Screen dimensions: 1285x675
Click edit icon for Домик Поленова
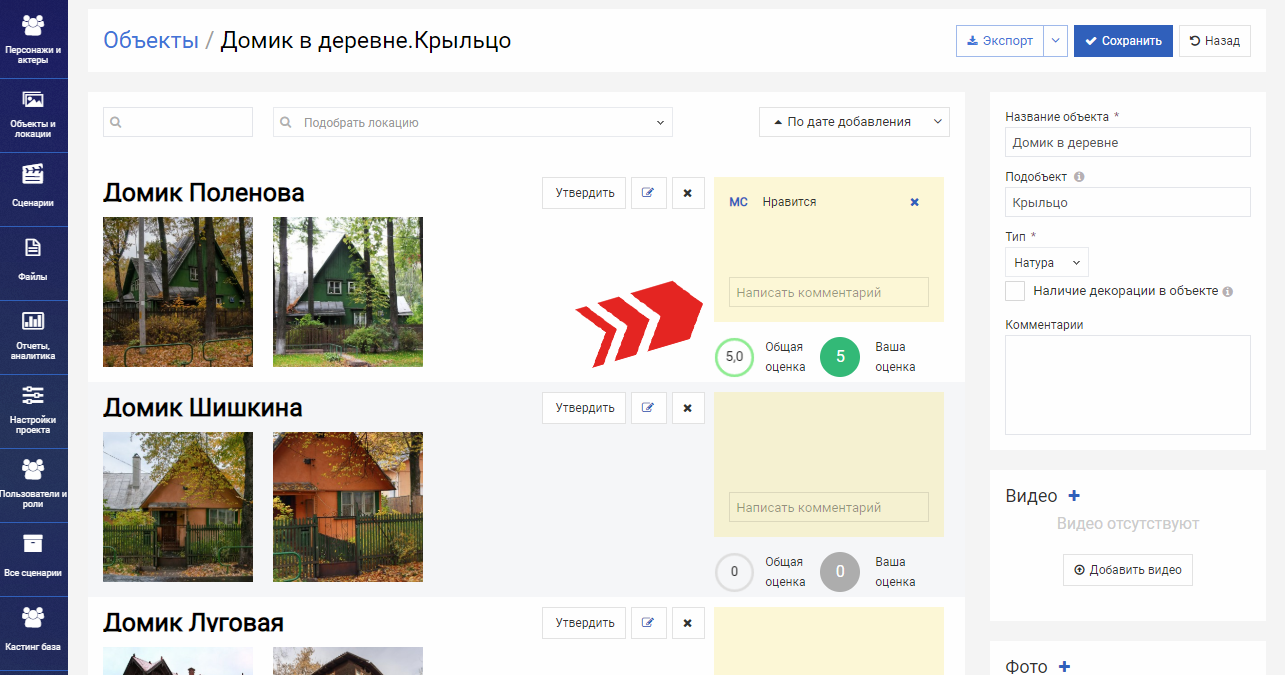(x=648, y=193)
